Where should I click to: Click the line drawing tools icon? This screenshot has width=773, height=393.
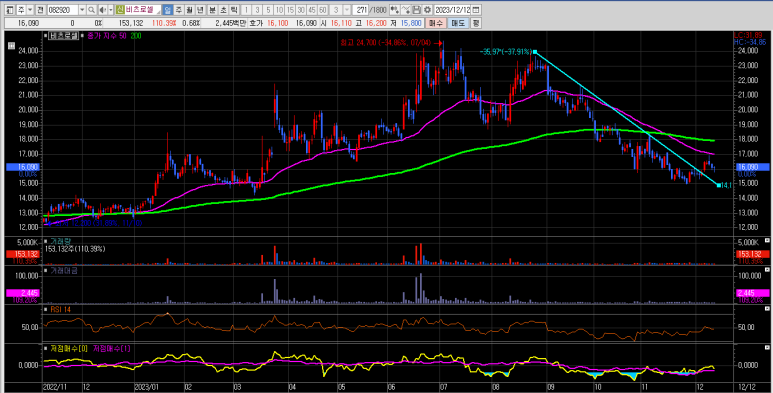(x=406, y=10)
